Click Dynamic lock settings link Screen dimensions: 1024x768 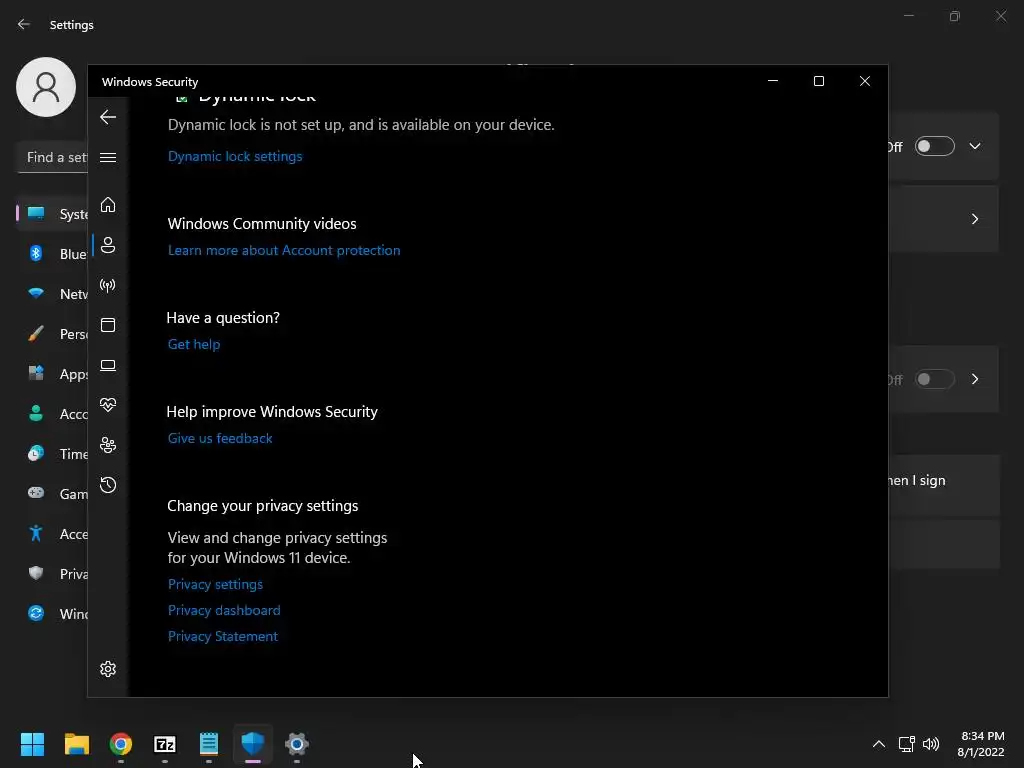tap(235, 157)
